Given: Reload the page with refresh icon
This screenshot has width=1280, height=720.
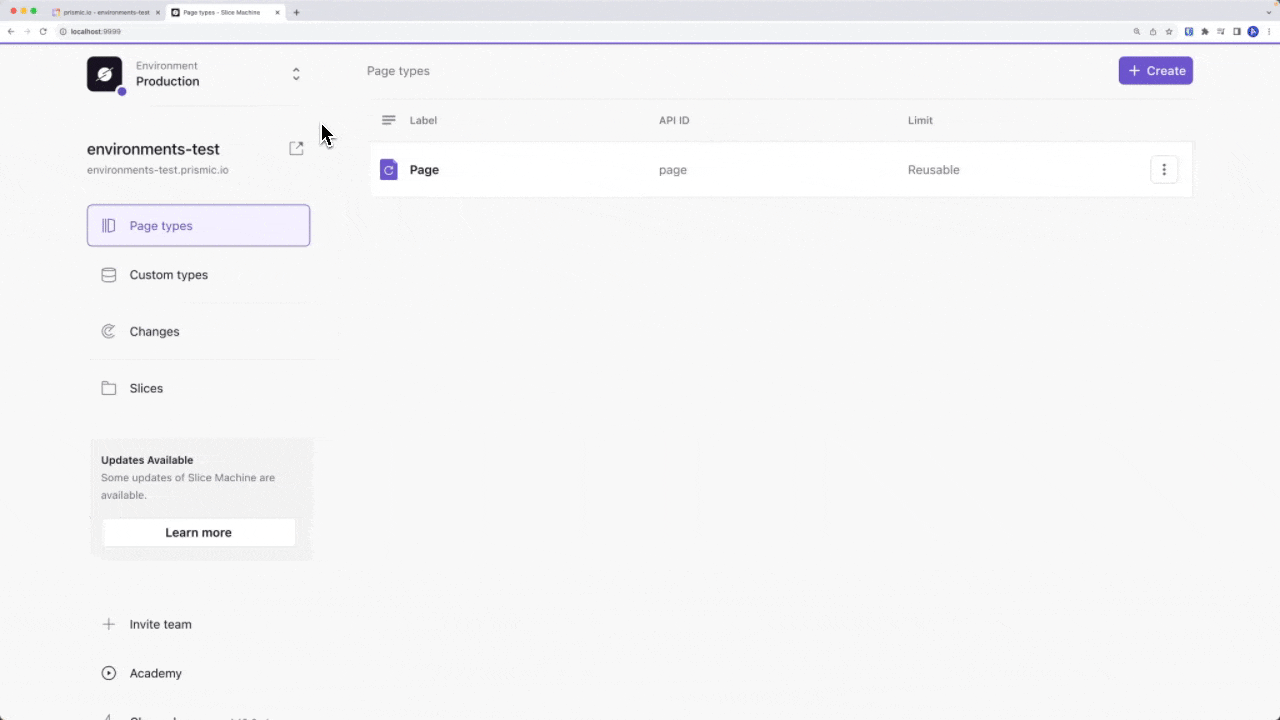Looking at the screenshot, I should pos(43,31).
